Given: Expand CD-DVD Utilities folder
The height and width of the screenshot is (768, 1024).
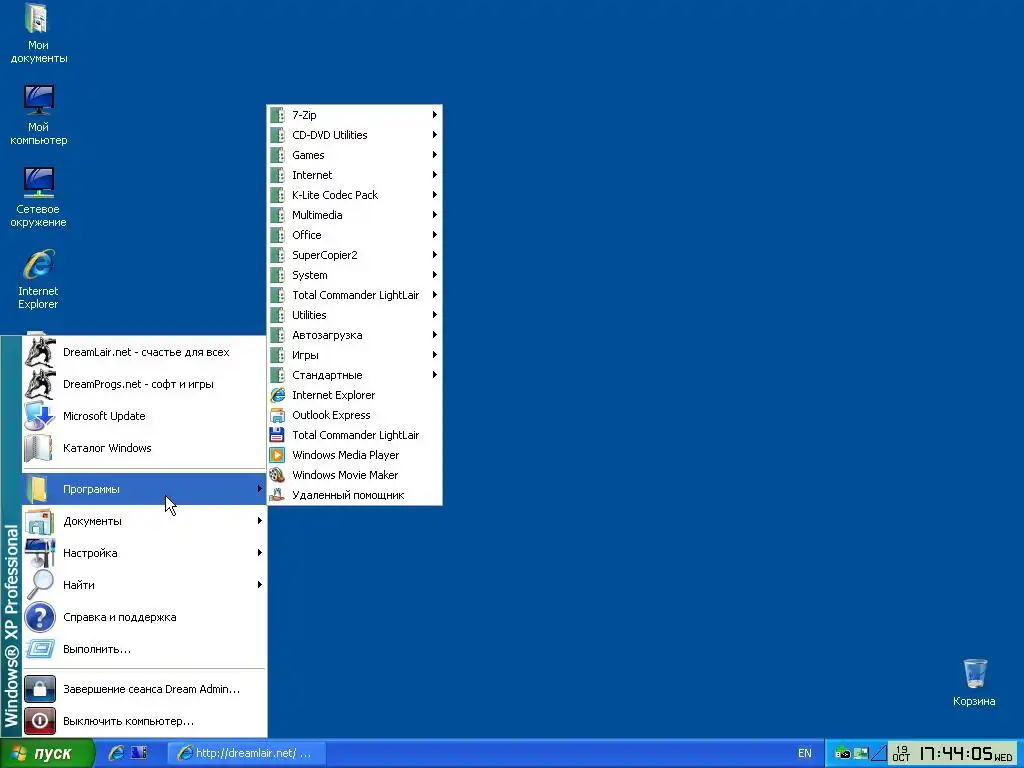Looking at the screenshot, I should 355,135.
